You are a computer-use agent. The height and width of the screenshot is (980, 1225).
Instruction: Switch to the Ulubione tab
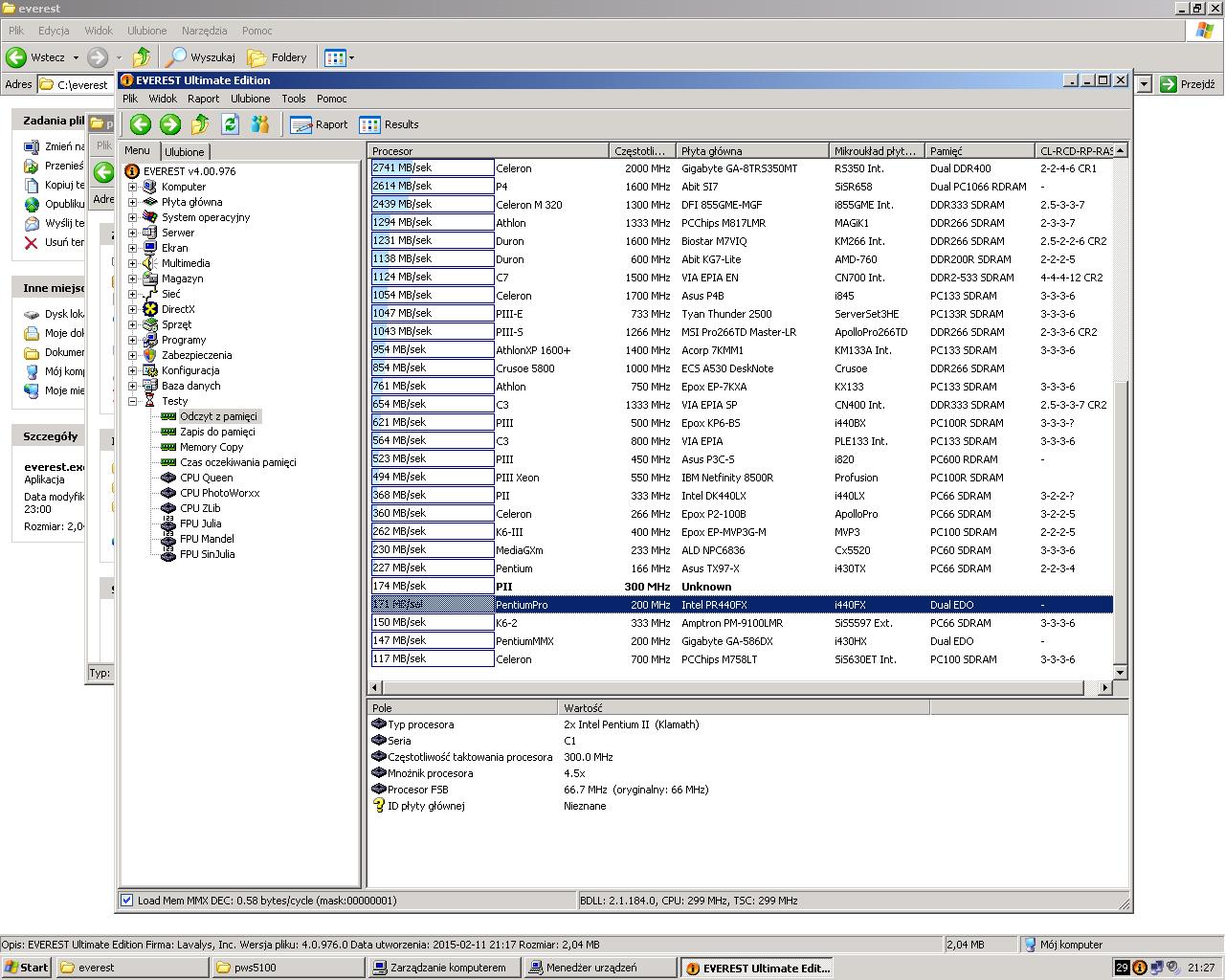point(184,152)
